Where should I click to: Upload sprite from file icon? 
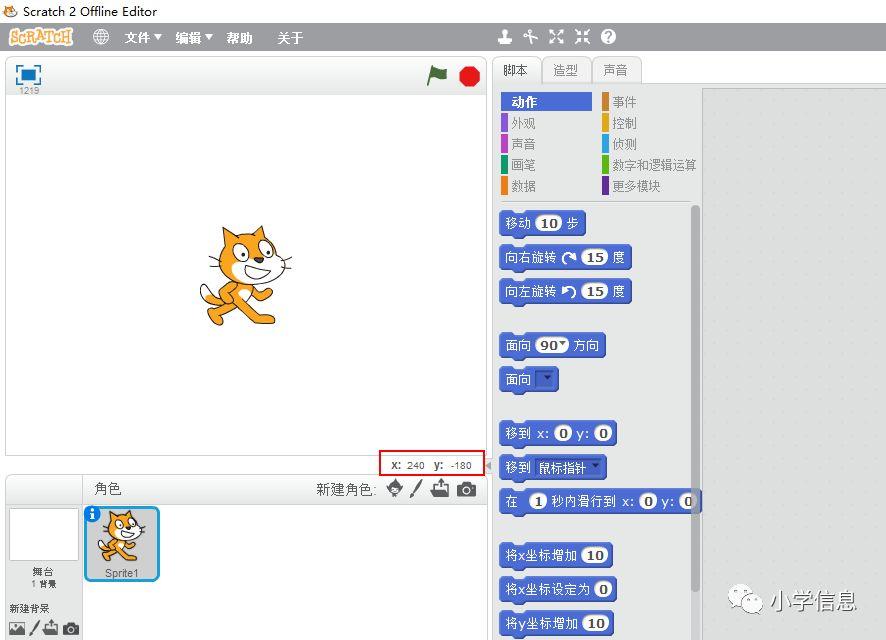click(x=440, y=488)
